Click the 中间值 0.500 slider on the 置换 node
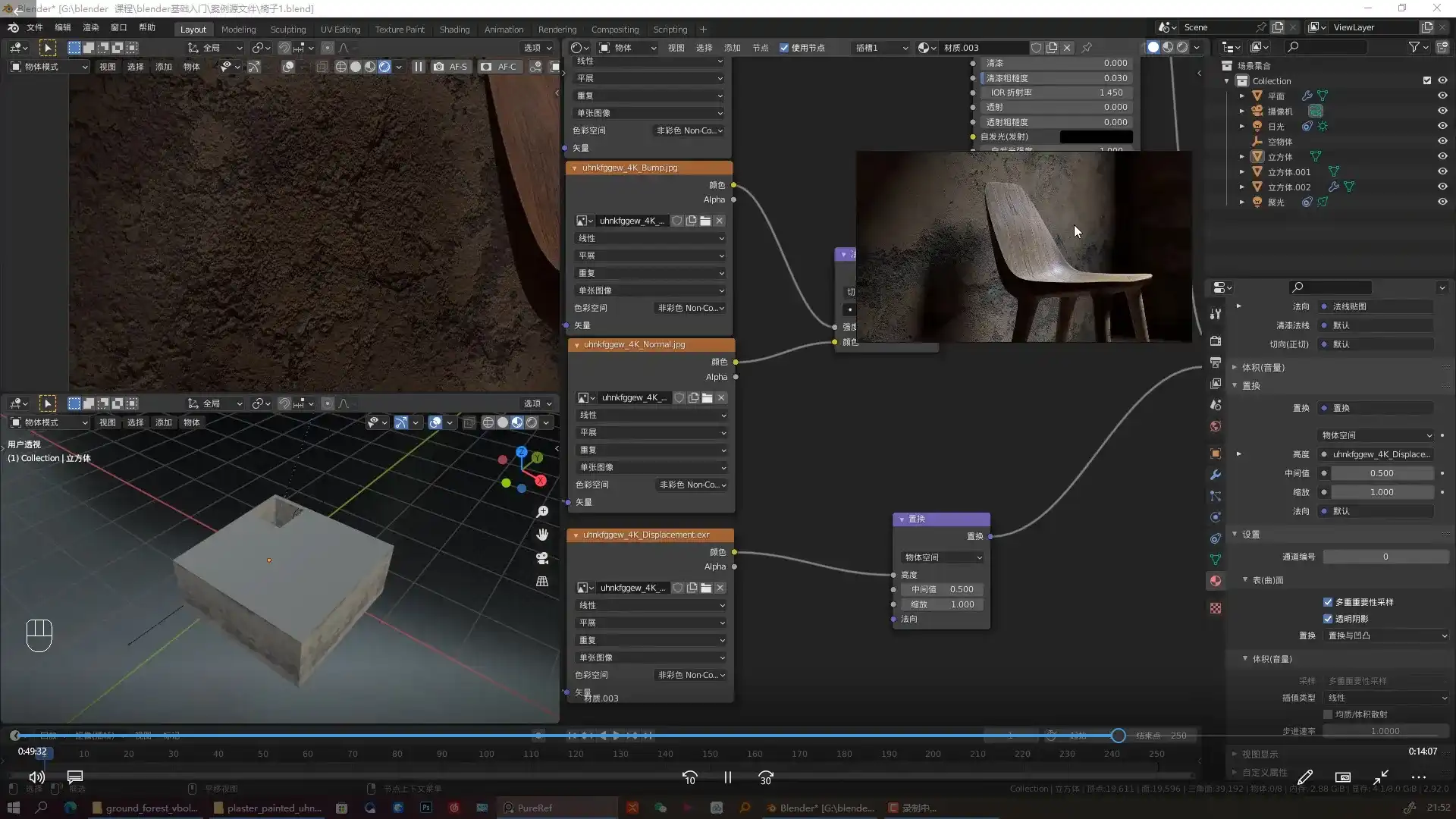 coord(943,589)
